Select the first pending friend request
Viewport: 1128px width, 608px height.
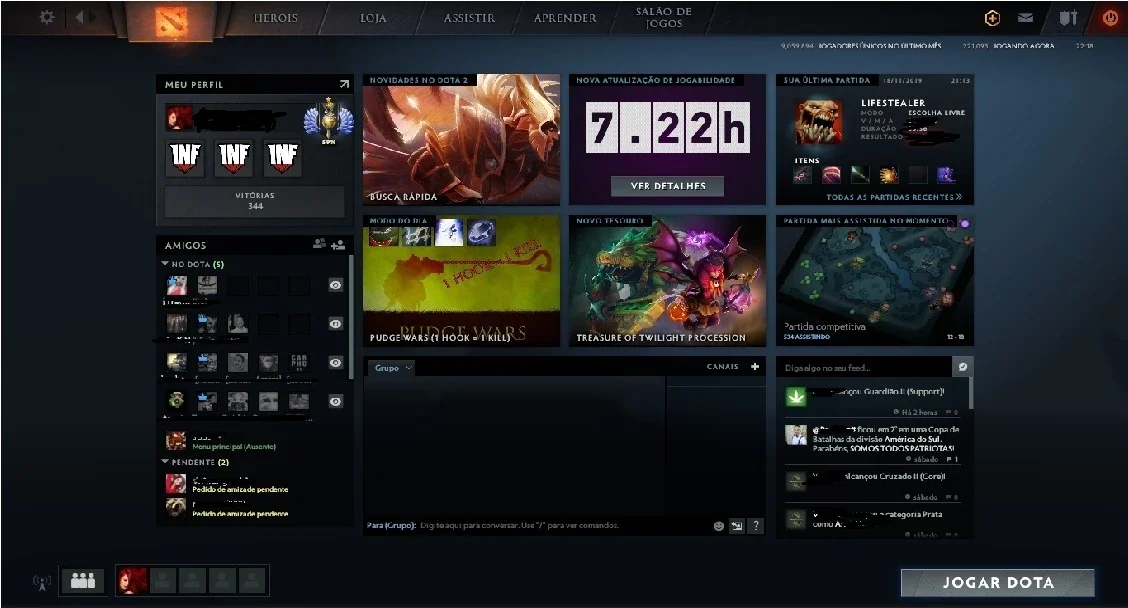[255, 483]
